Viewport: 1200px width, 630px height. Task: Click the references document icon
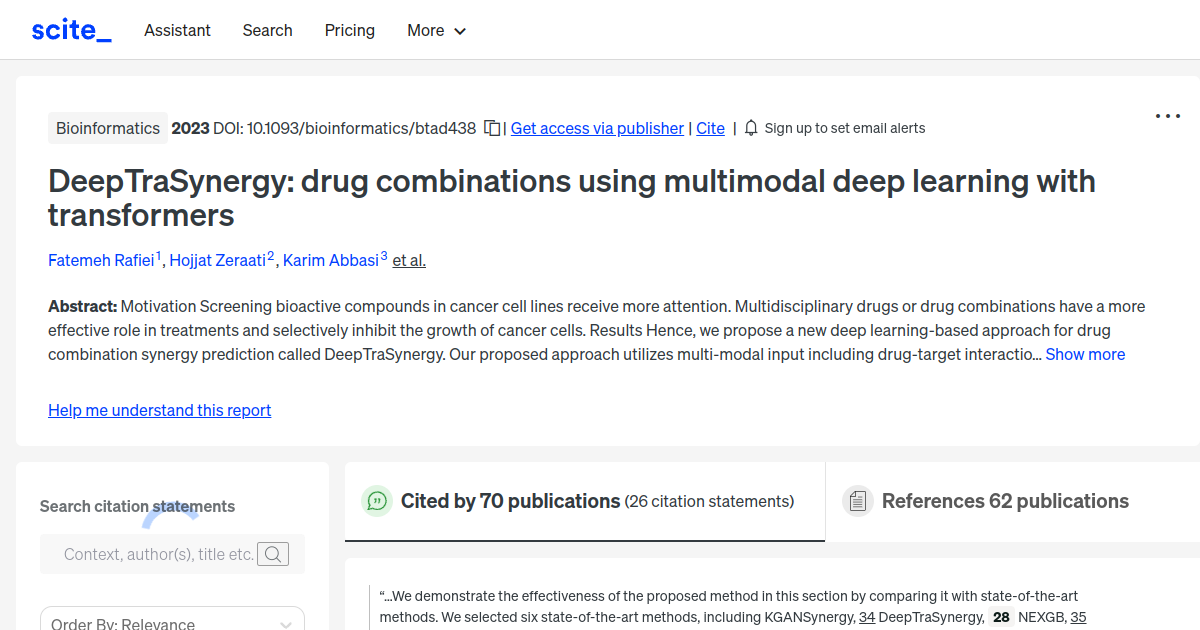pos(857,500)
